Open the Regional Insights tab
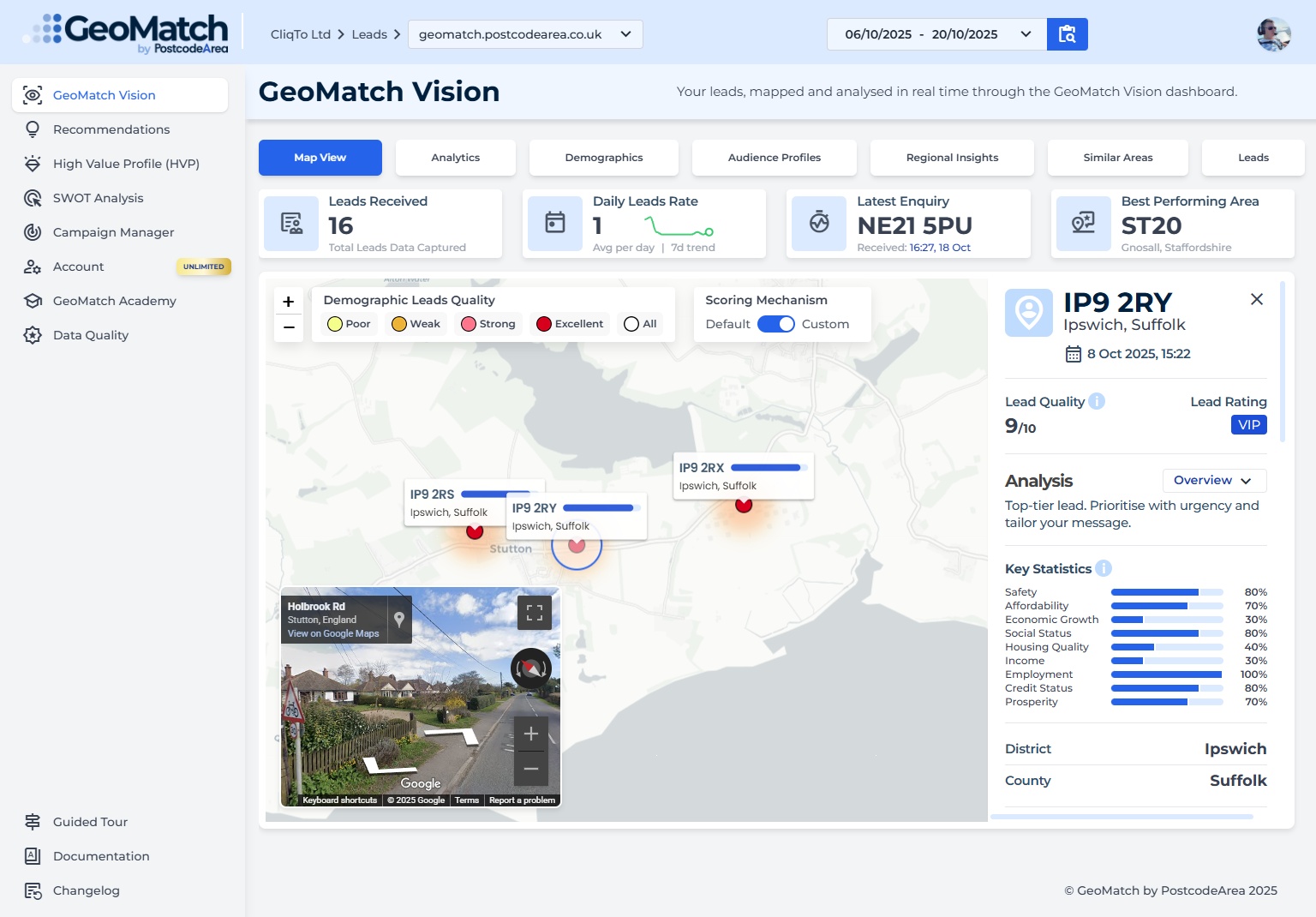Image resolution: width=1316 pixels, height=917 pixels. [952, 158]
